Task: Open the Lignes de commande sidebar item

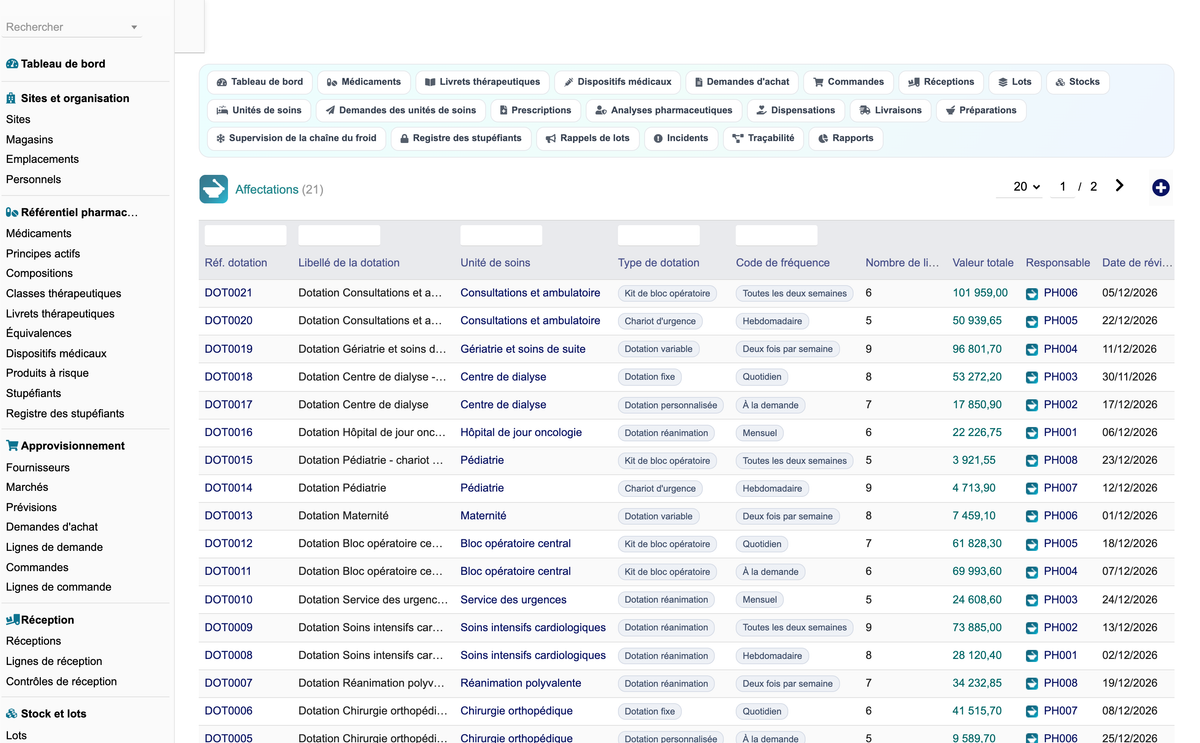Action: pos(59,587)
